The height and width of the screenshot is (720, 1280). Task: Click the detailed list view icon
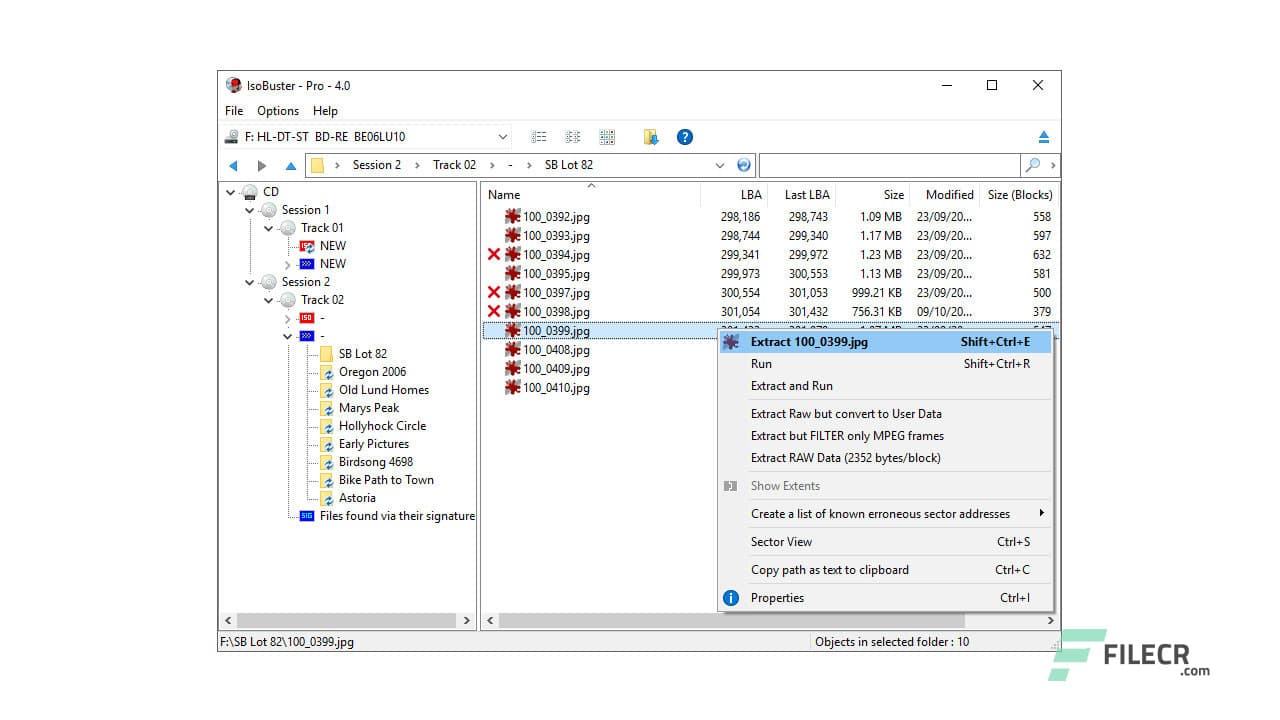tap(539, 136)
